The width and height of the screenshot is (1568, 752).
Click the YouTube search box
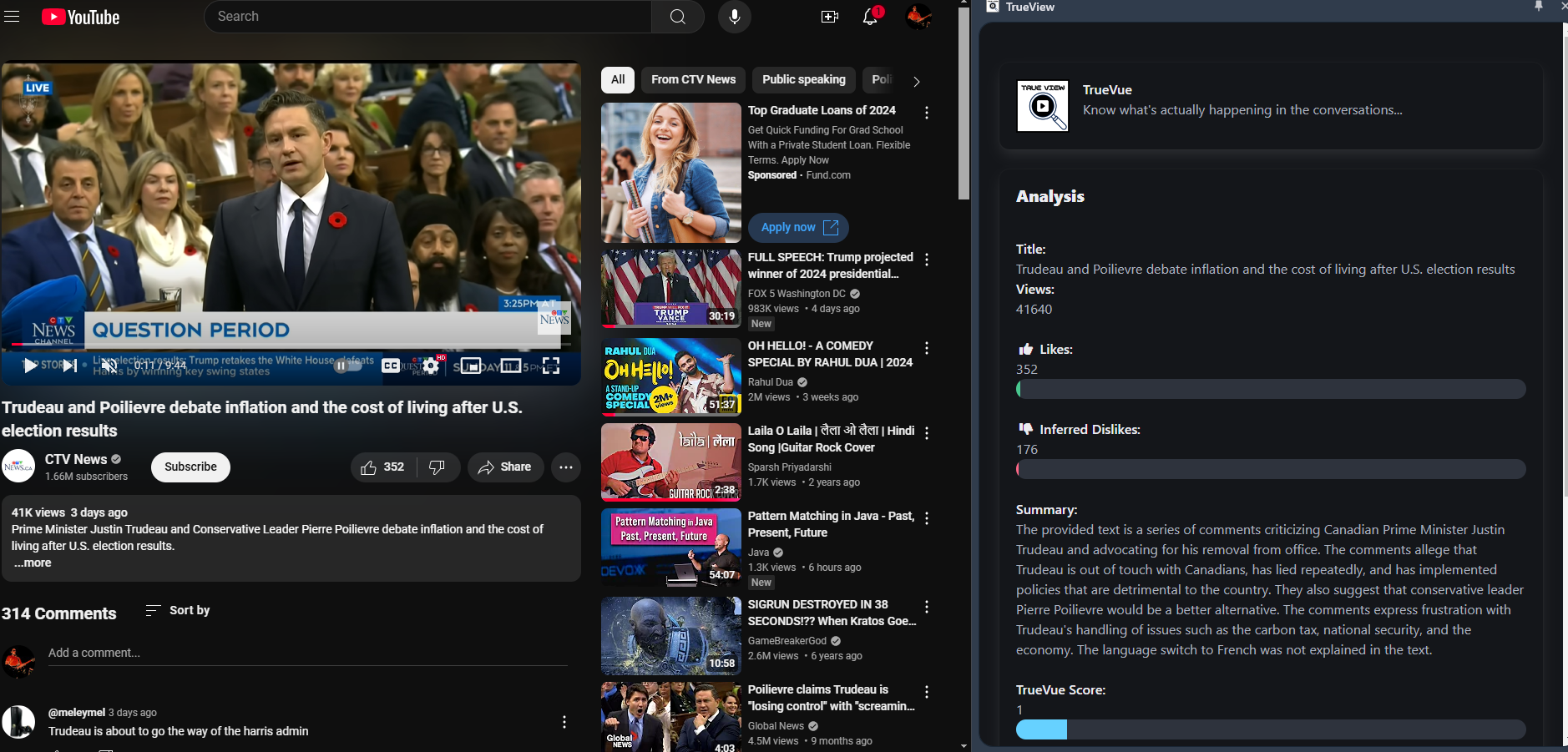click(427, 17)
